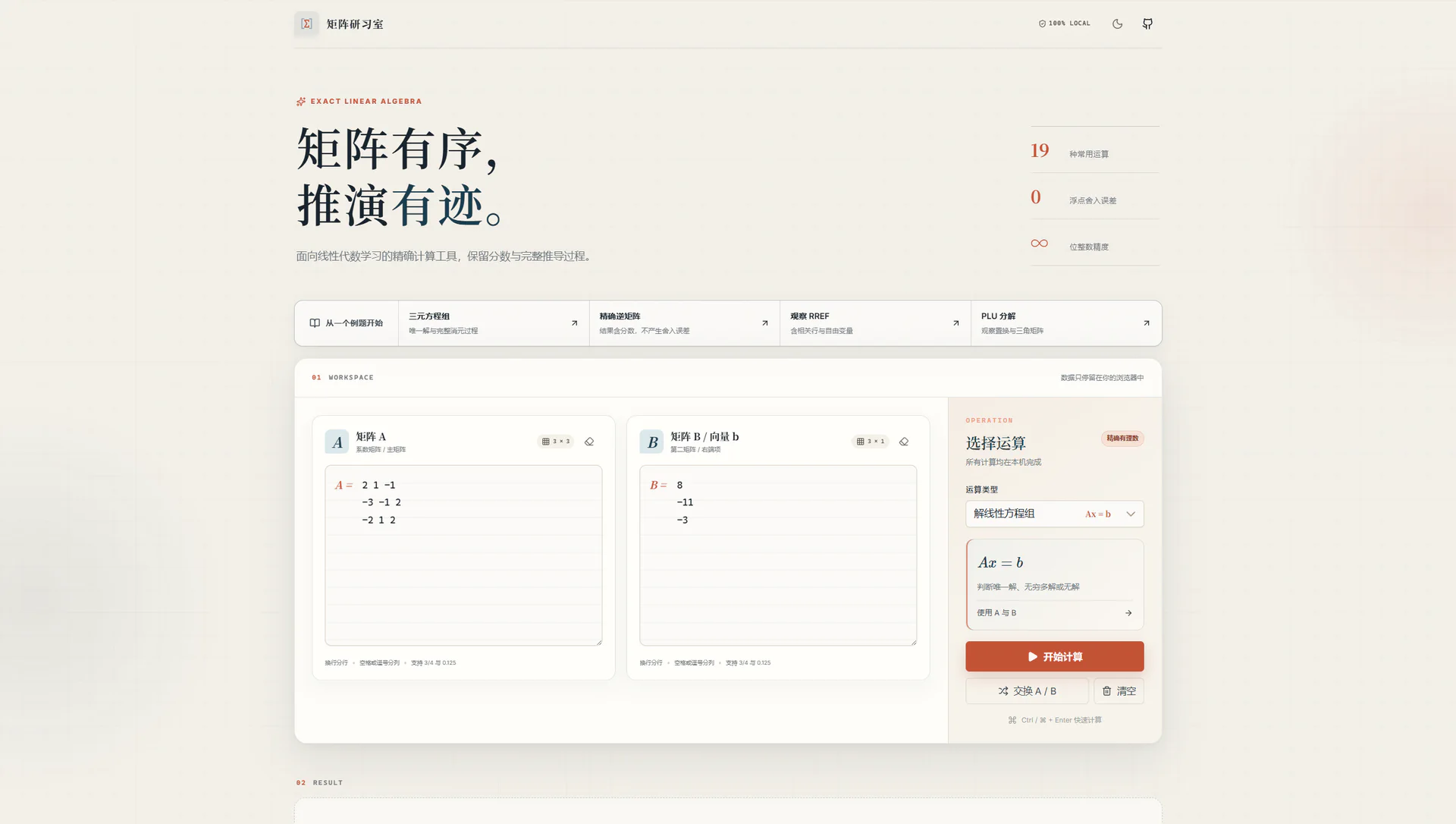1456x824 pixels.
Task: Clear matrix A with eraser icon
Action: (x=589, y=442)
